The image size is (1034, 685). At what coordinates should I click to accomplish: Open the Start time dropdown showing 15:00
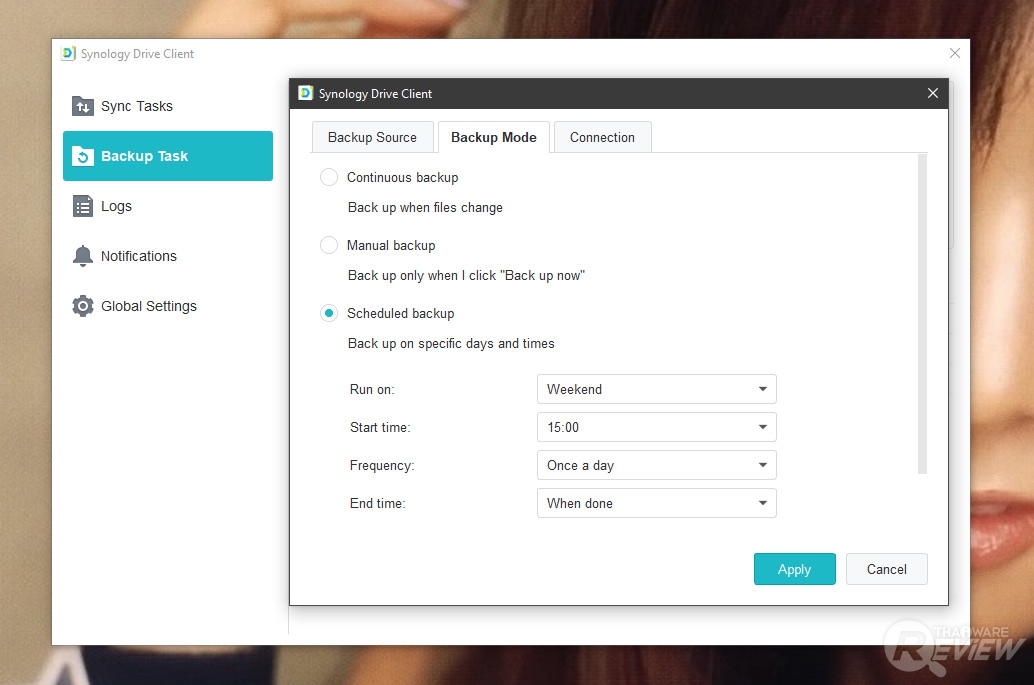(657, 427)
